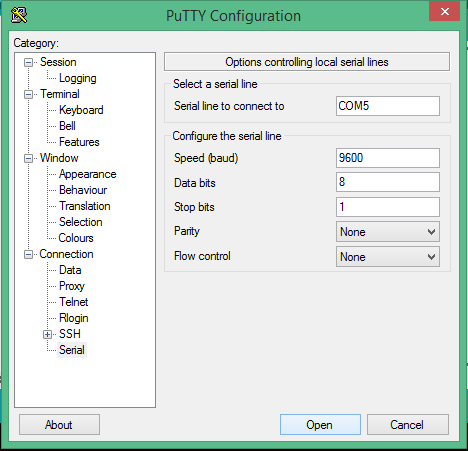Click the "Flow control" label
468x451 pixels.
(202, 256)
